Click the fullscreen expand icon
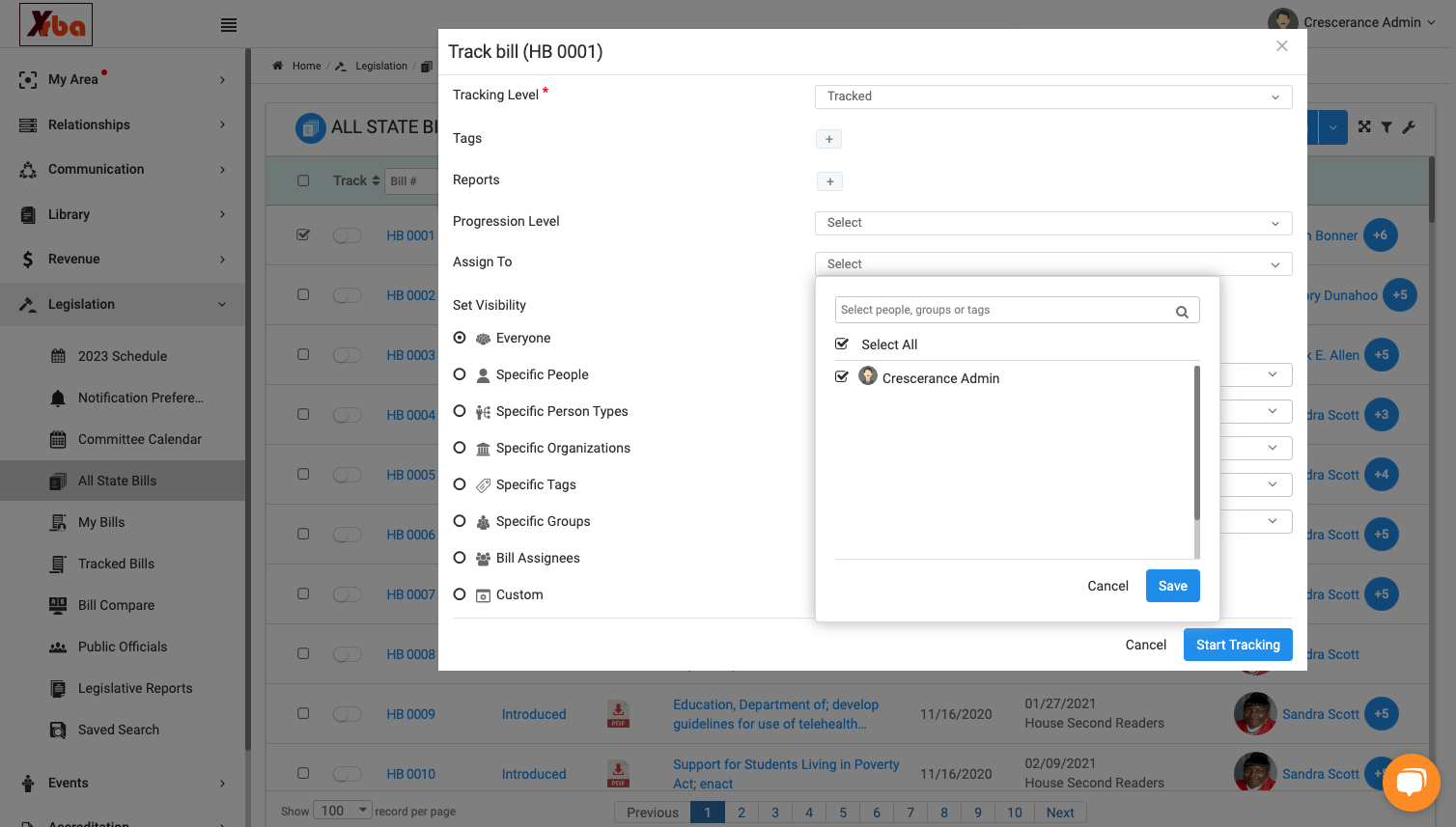The image size is (1456, 827). tap(1364, 127)
